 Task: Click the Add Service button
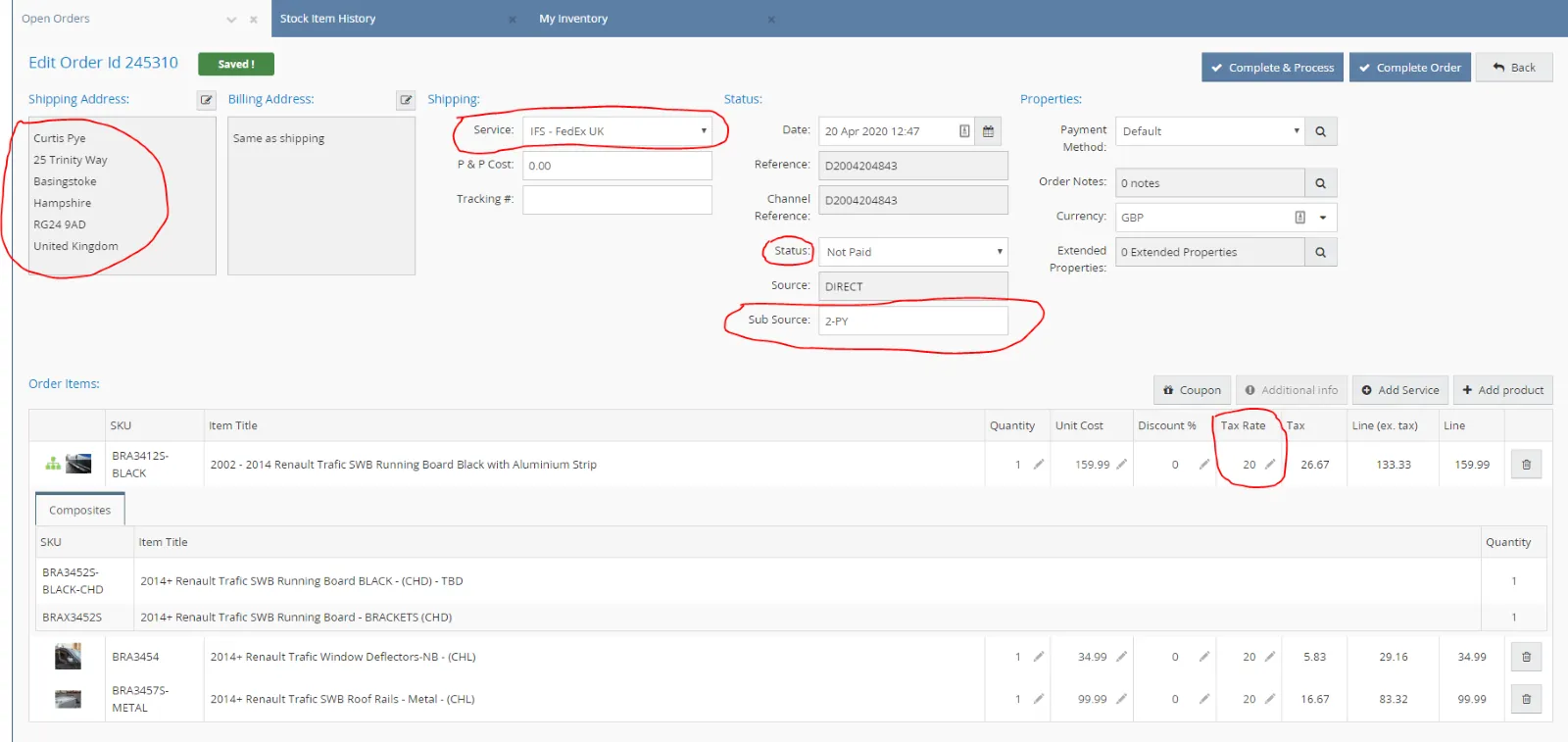[x=1400, y=390]
